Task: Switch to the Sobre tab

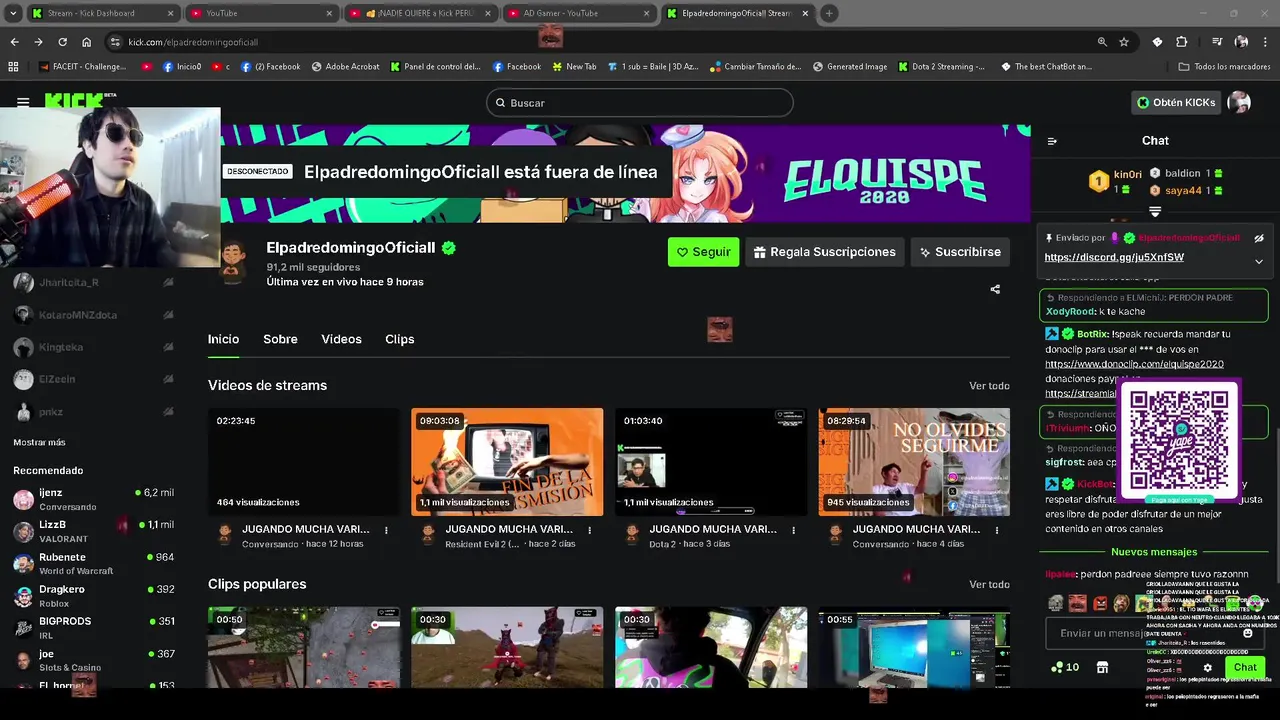Action: 280,339
